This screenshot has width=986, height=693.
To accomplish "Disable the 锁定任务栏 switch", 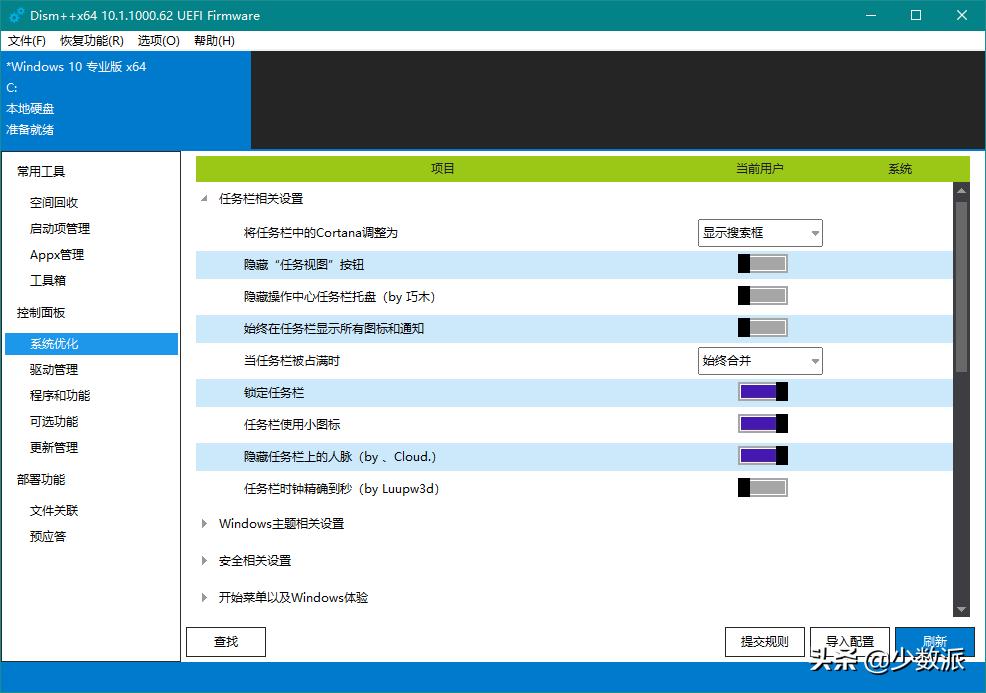I will click(x=762, y=391).
